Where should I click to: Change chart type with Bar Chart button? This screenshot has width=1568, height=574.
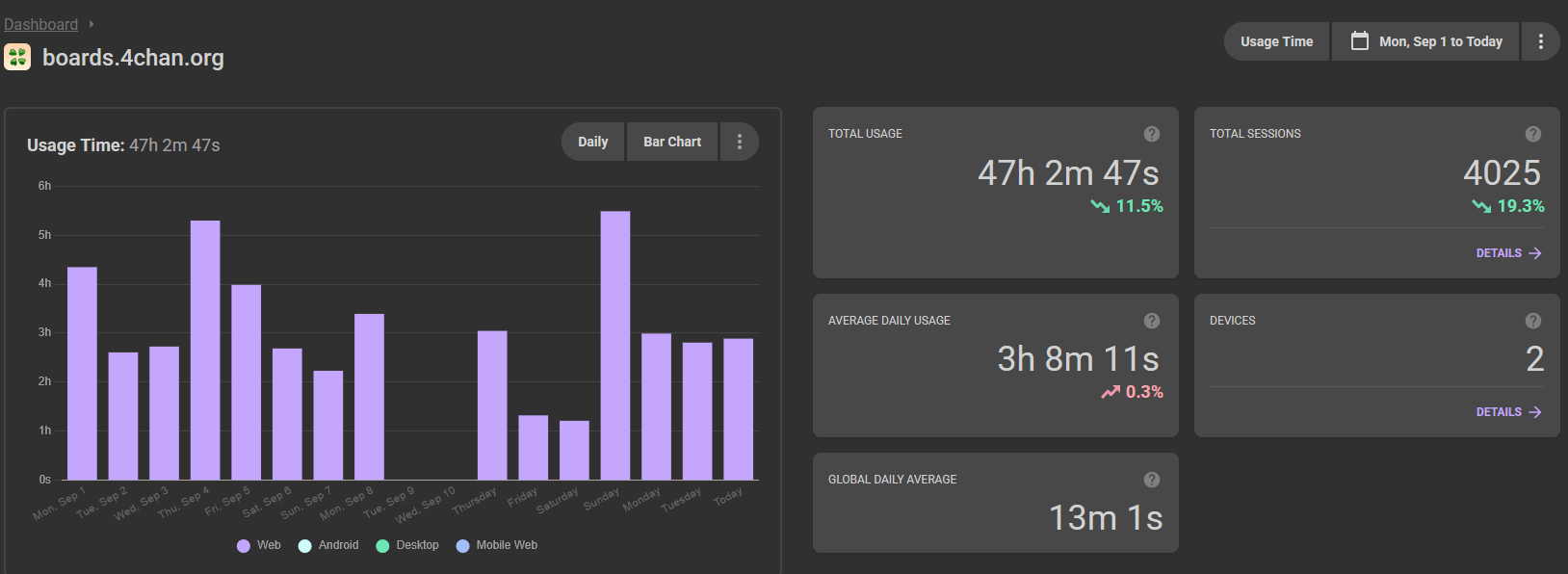[672, 142]
